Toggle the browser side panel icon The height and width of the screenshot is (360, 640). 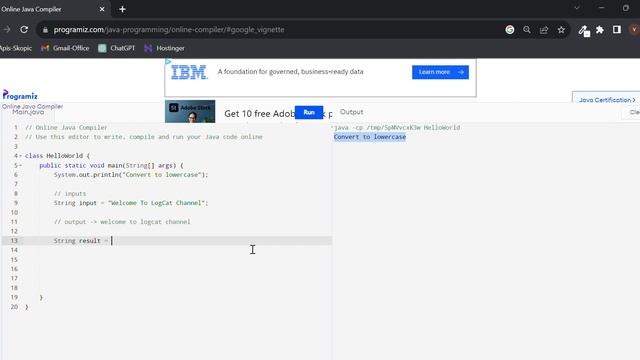[x=617, y=29]
